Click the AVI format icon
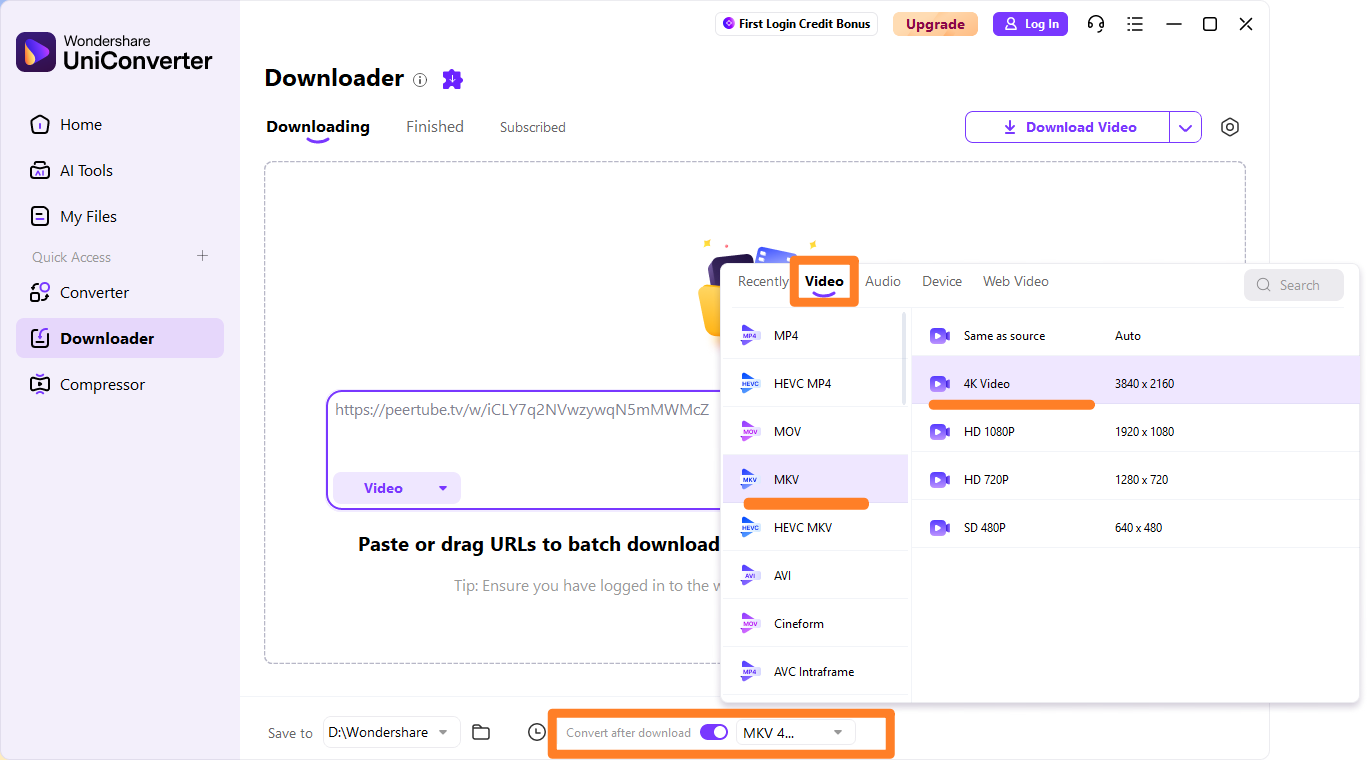This screenshot has width=1367, height=760. pyautogui.click(x=750, y=576)
